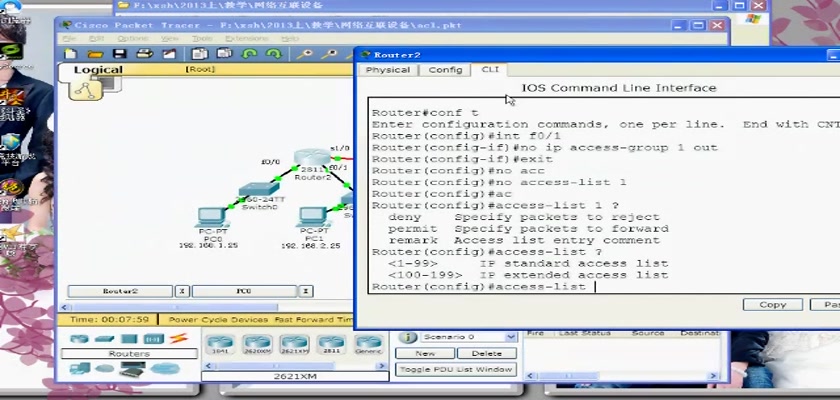This screenshot has height=400, width=840.
Task: Select the WAN Emulation cloud icon
Action: point(104,368)
